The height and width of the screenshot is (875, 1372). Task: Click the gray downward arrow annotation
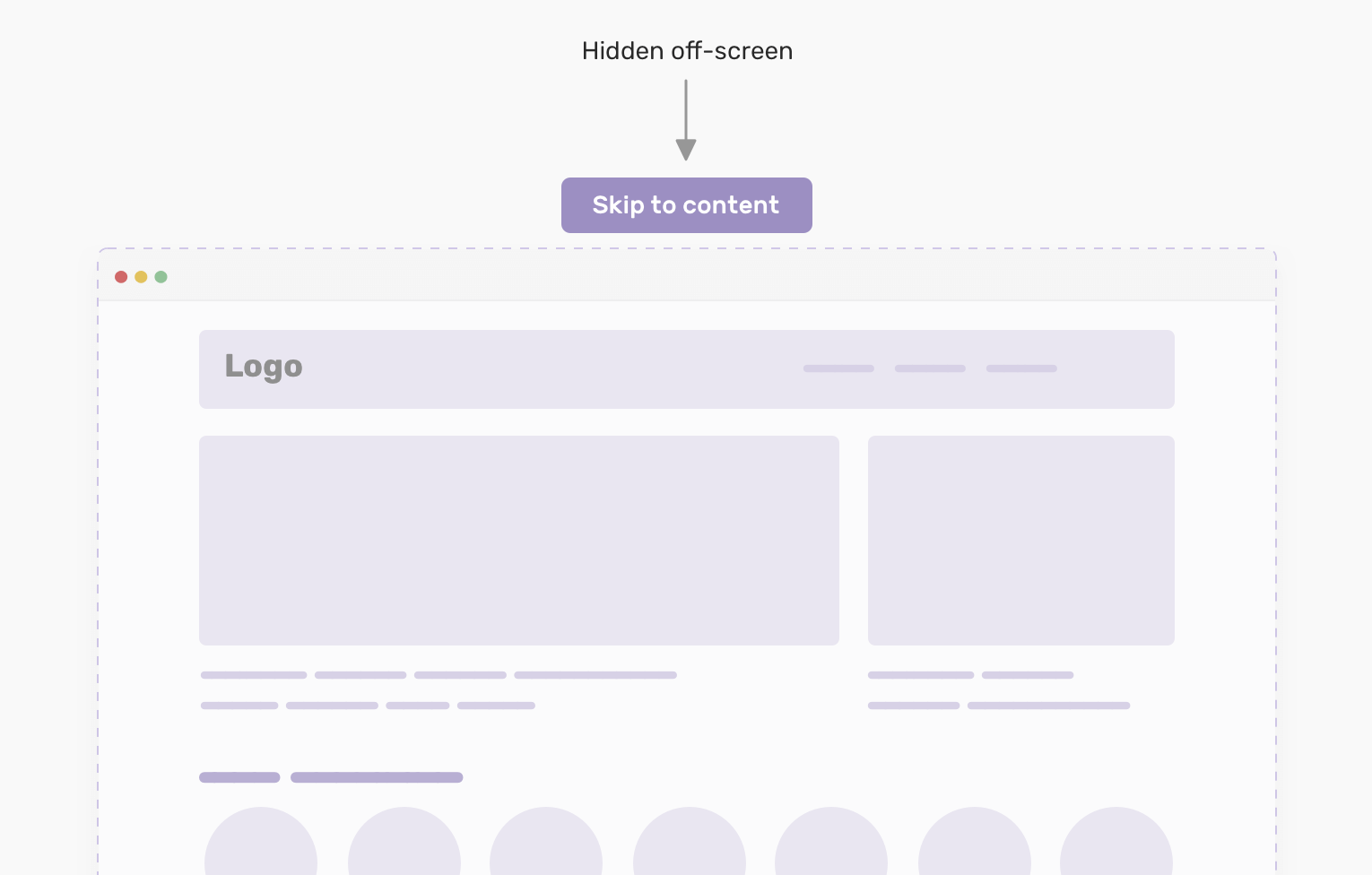686,120
